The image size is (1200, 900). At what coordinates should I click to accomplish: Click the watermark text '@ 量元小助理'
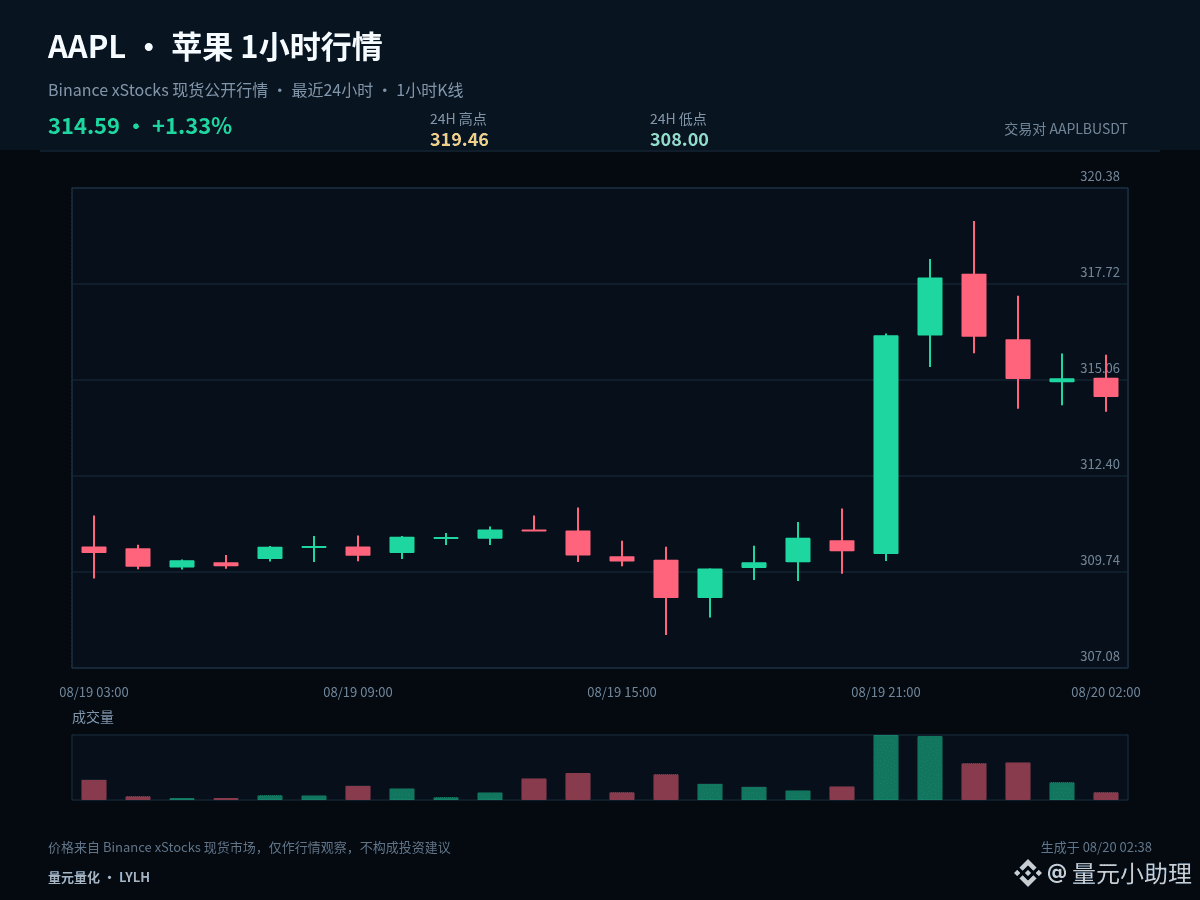point(1120,874)
